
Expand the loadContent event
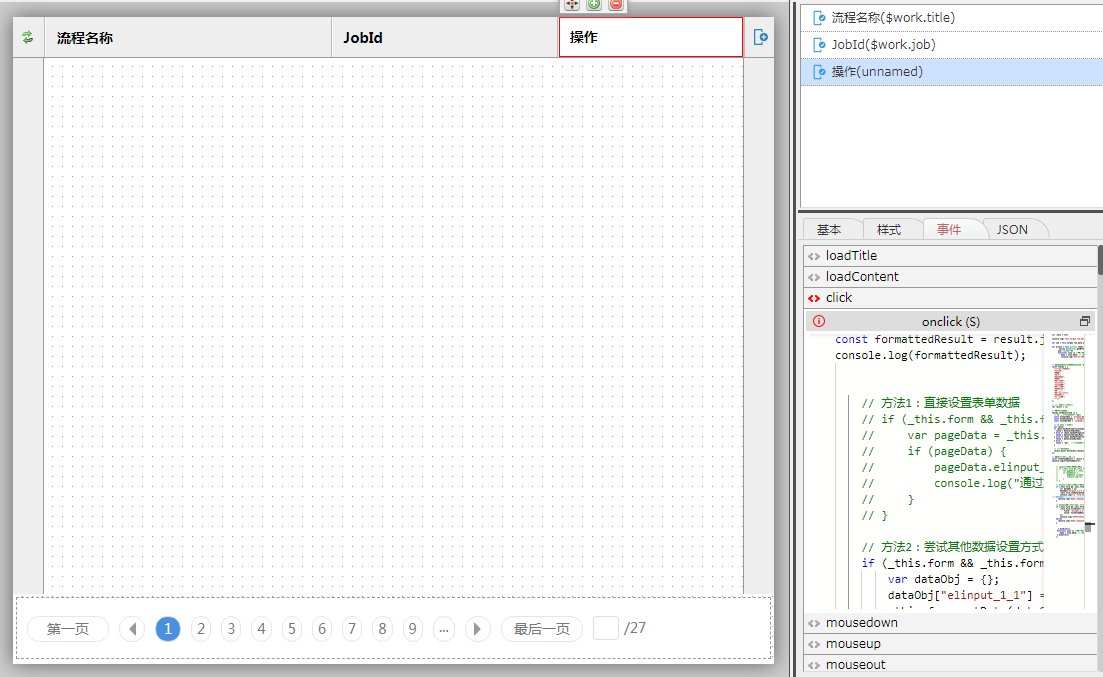pyautogui.click(x=951, y=277)
